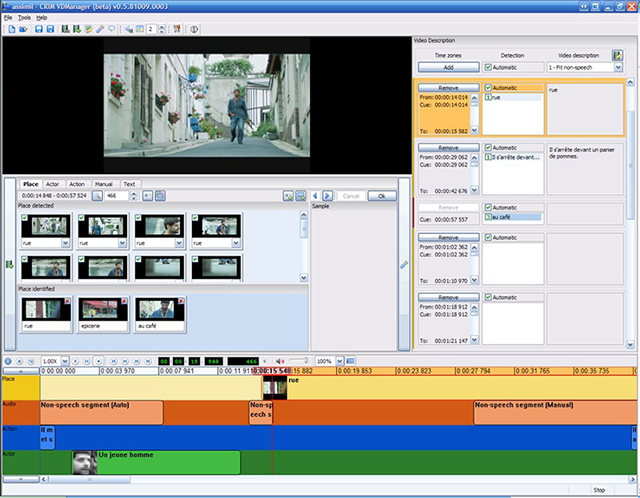Switch to the Manual tab

point(104,184)
